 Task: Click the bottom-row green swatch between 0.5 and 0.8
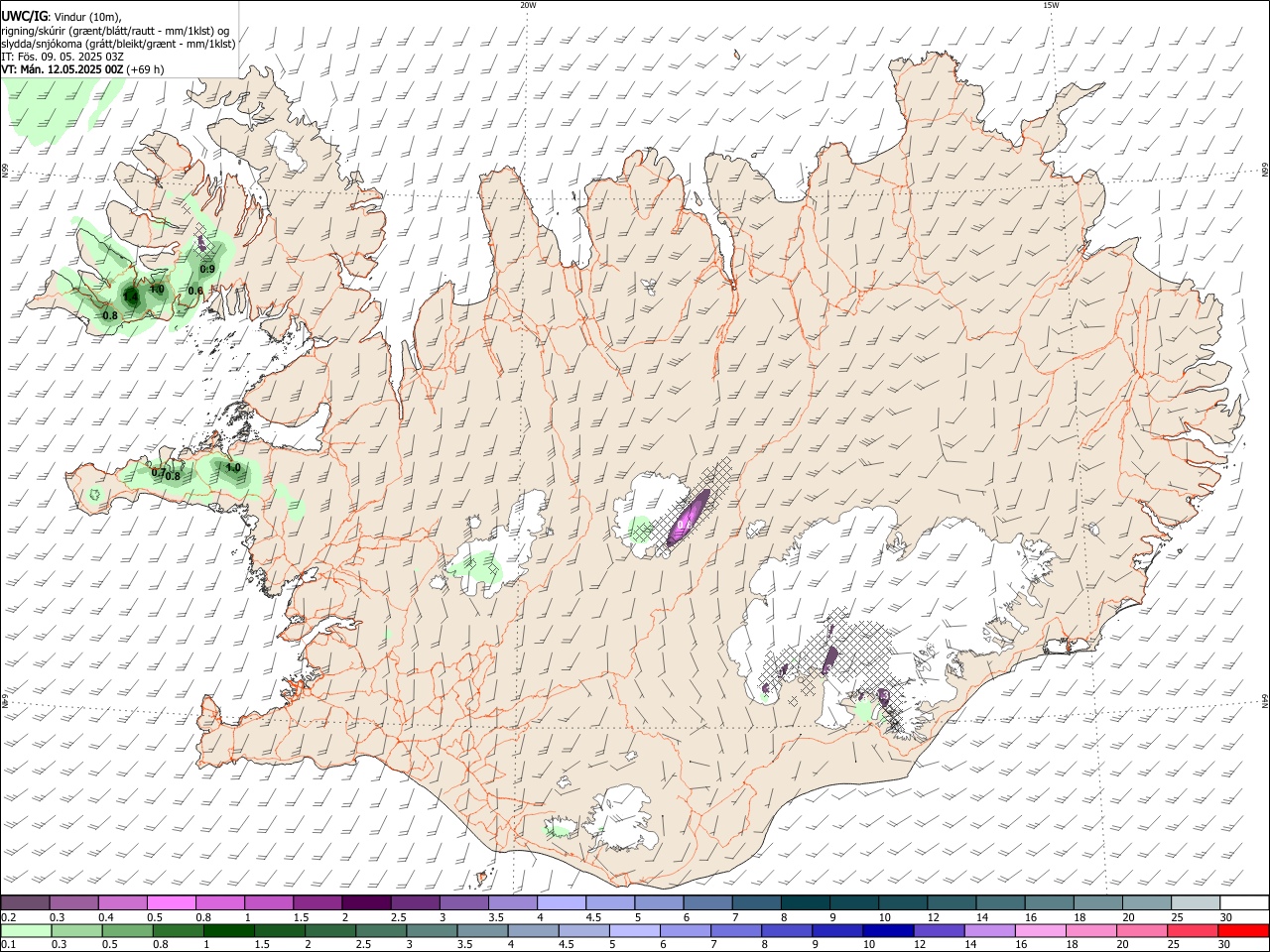click(x=127, y=930)
